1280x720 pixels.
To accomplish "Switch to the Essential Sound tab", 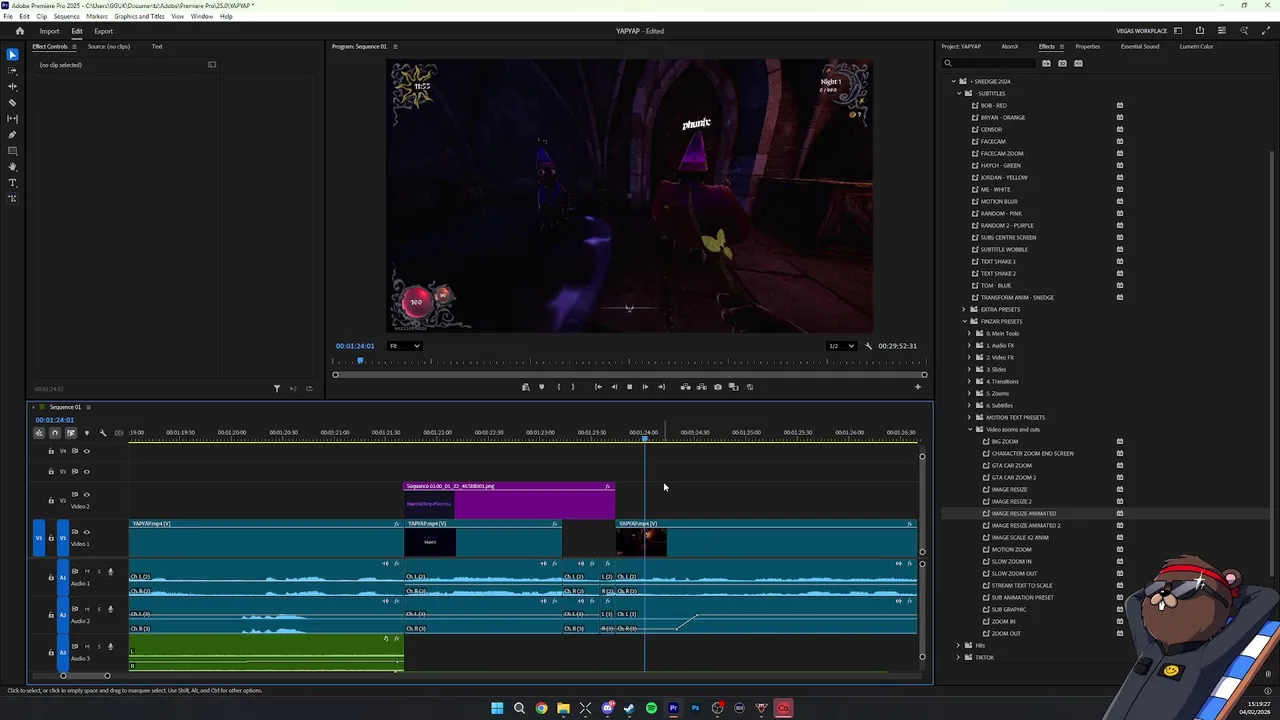I will click(x=1140, y=46).
